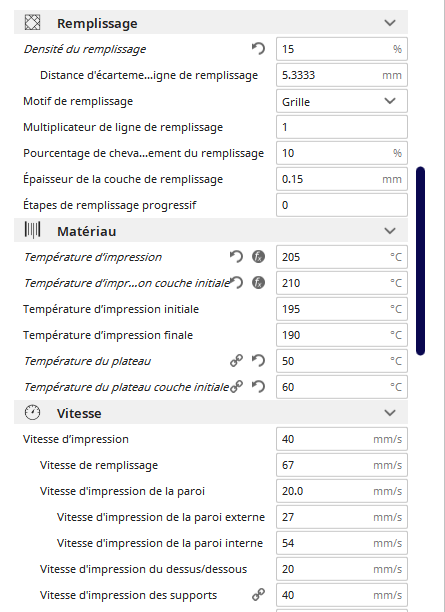
Task: Click the Étapes de remplissage progressif field
Action: pyautogui.click(x=342, y=205)
